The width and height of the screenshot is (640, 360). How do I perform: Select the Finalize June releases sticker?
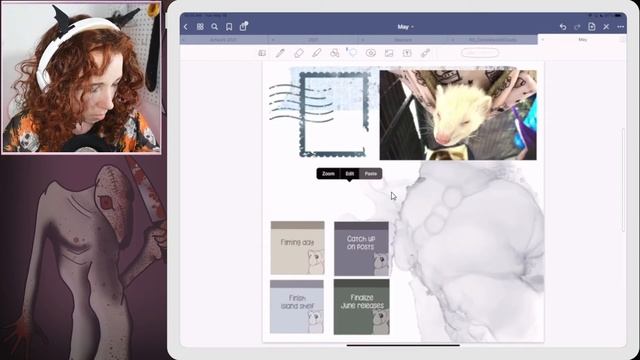tap(362, 307)
